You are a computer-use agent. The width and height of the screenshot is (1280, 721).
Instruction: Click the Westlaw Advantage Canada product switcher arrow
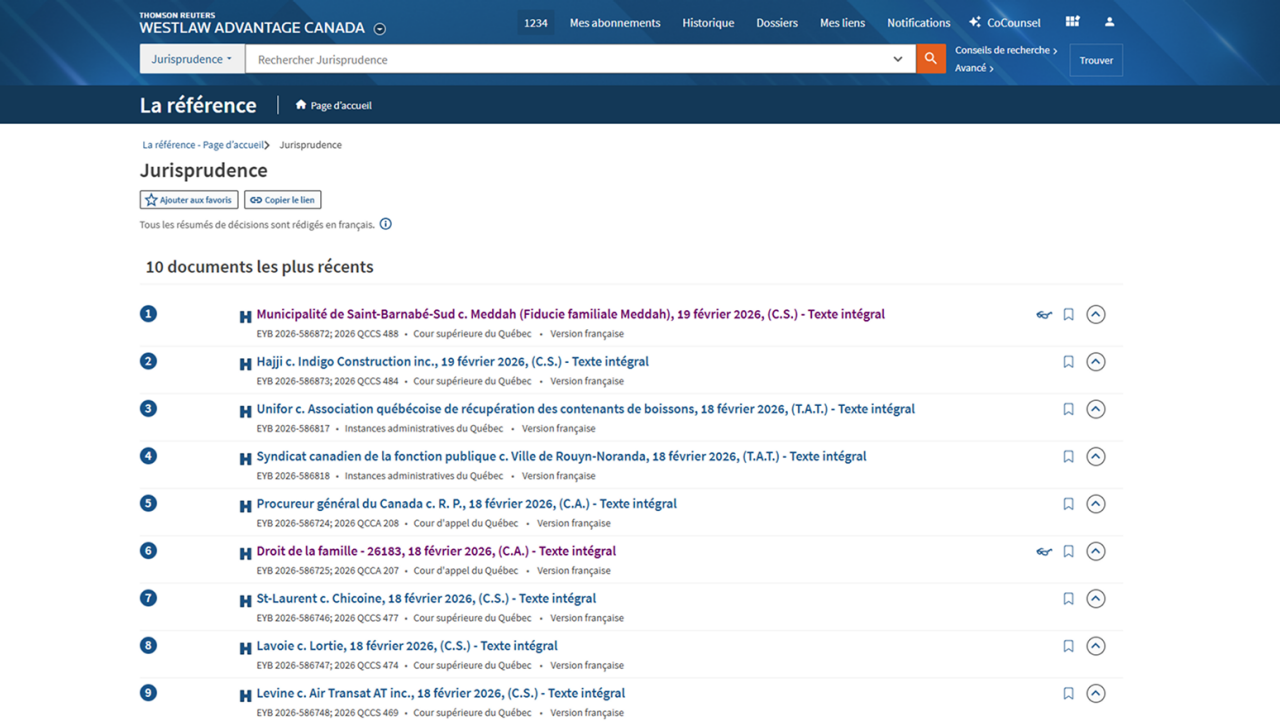tap(380, 29)
